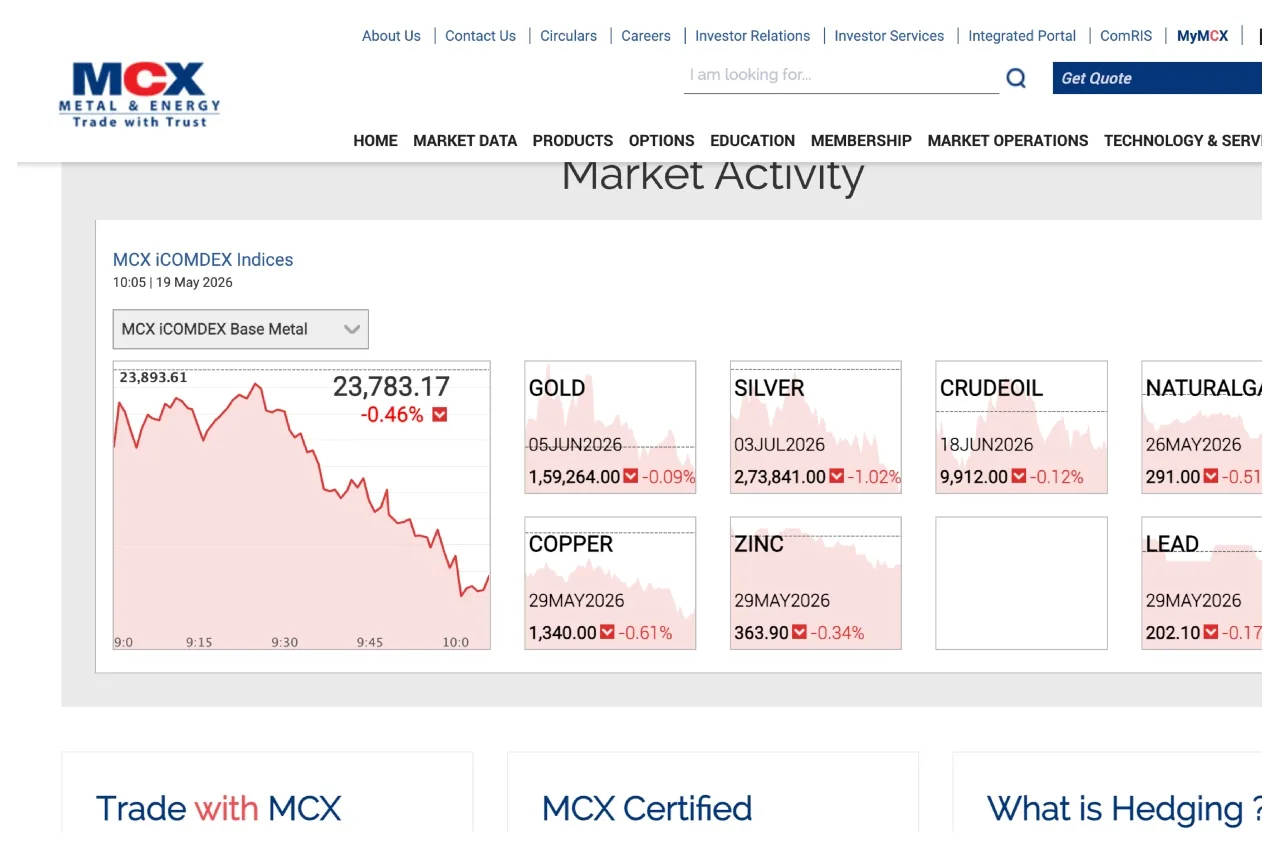Viewport: 1280px width, 850px height.
Task: Focus the 'I am looking for...' search field
Action: pyautogui.click(x=841, y=76)
